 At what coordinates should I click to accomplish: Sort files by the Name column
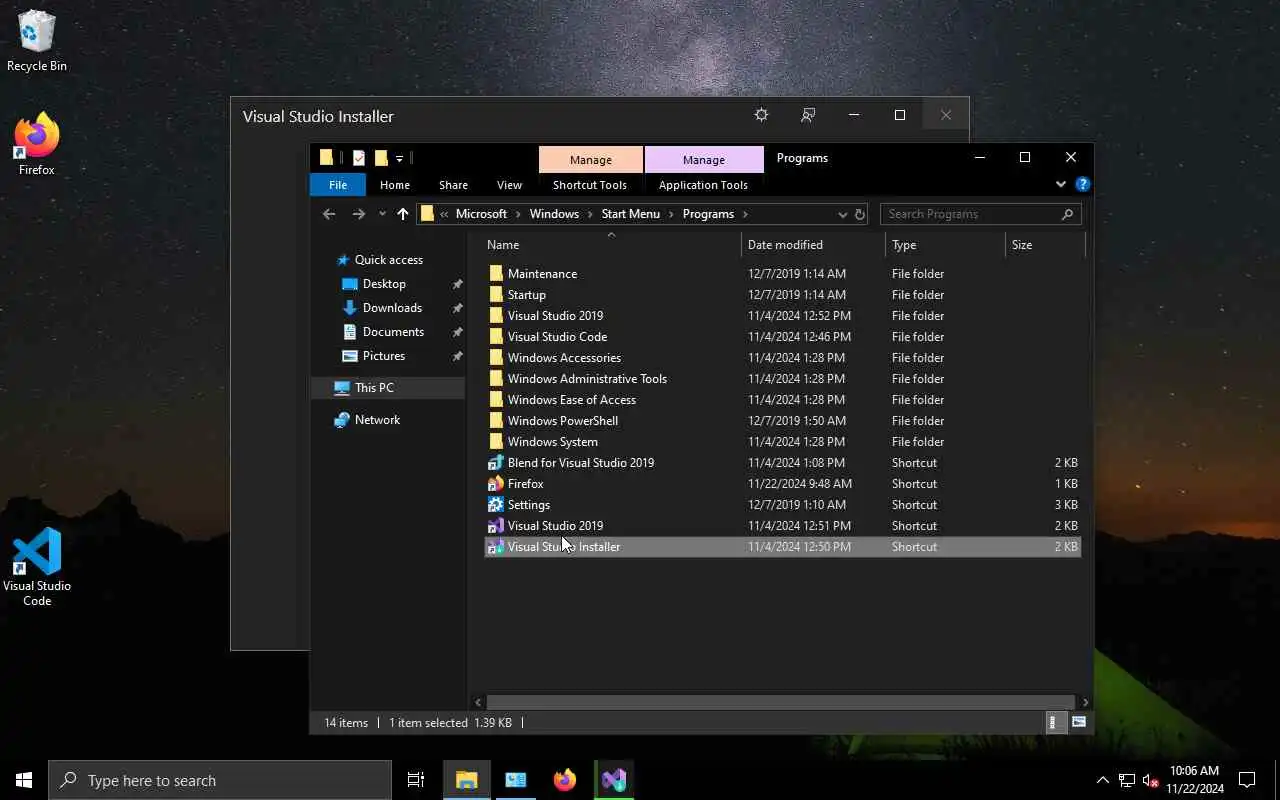point(612,245)
